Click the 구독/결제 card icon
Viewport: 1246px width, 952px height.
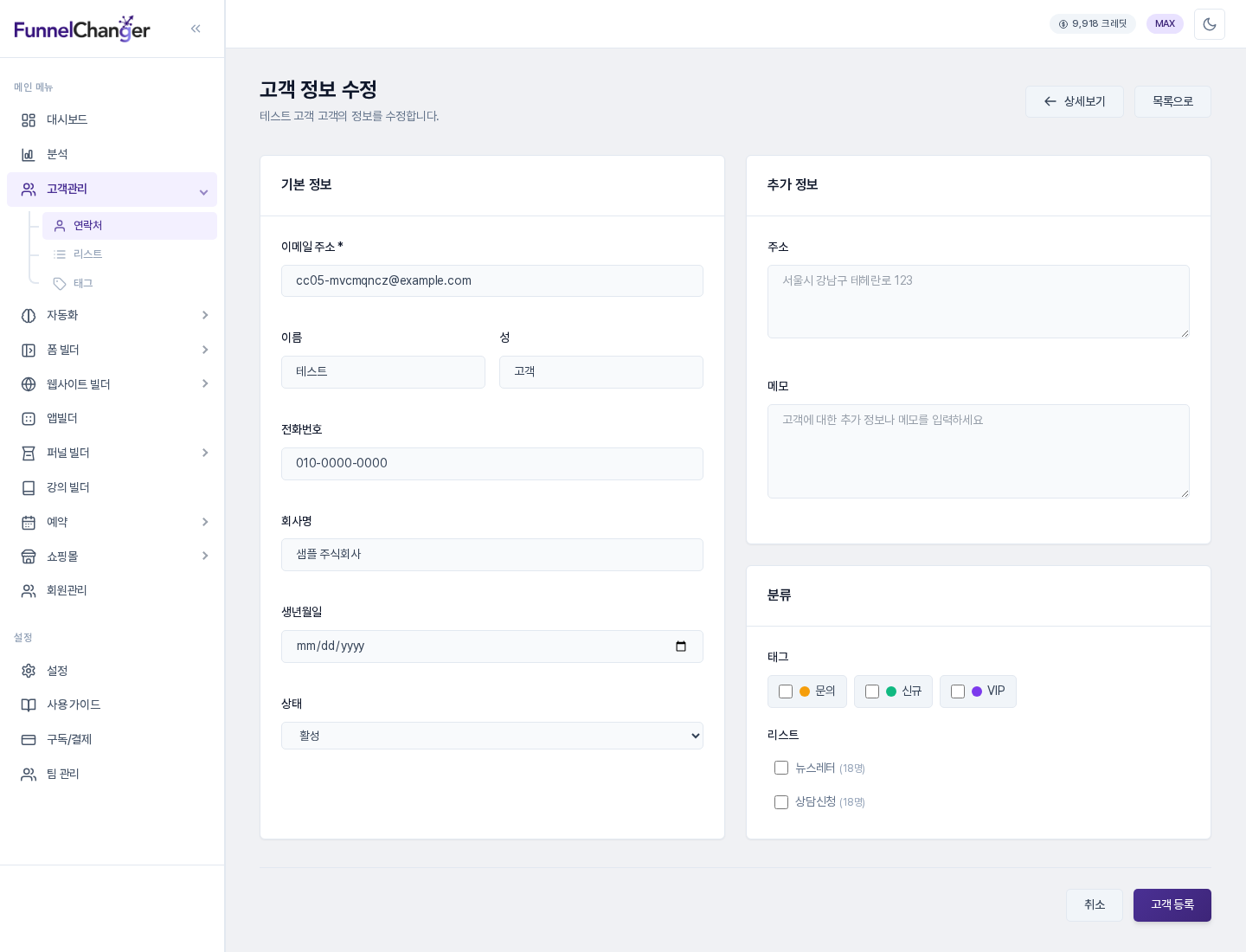click(29, 740)
